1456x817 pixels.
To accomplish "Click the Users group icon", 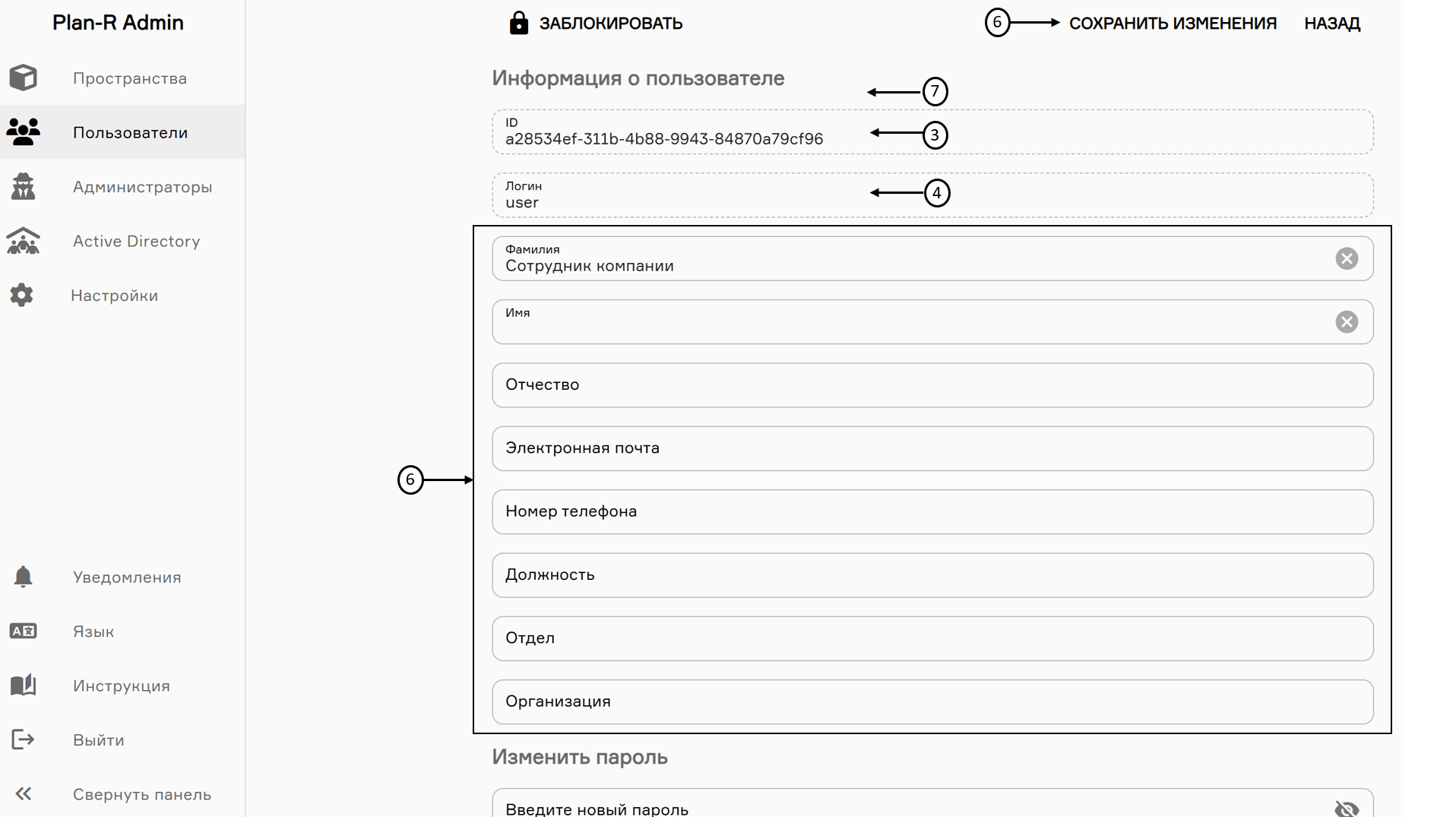I will click(x=23, y=132).
